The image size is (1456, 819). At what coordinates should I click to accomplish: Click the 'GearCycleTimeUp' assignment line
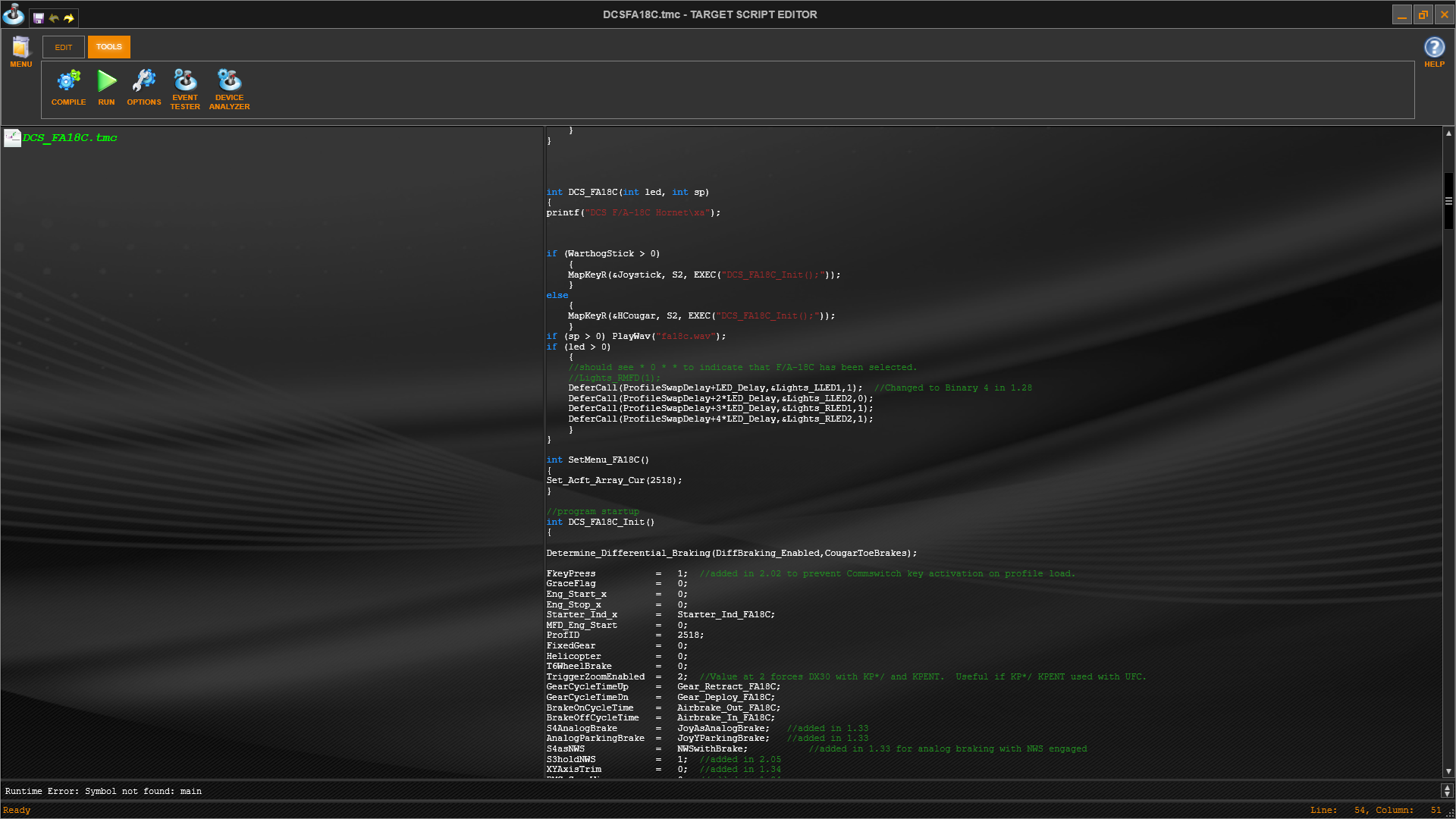663,687
